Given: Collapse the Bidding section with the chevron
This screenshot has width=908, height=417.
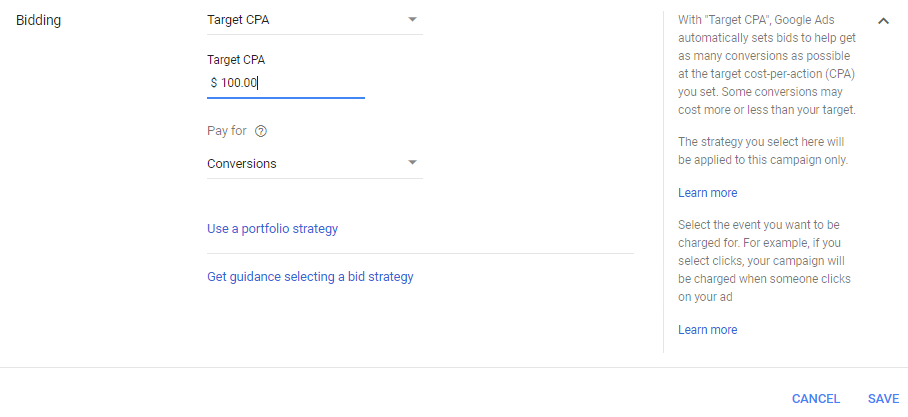Looking at the screenshot, I should (x=883, y=21).
